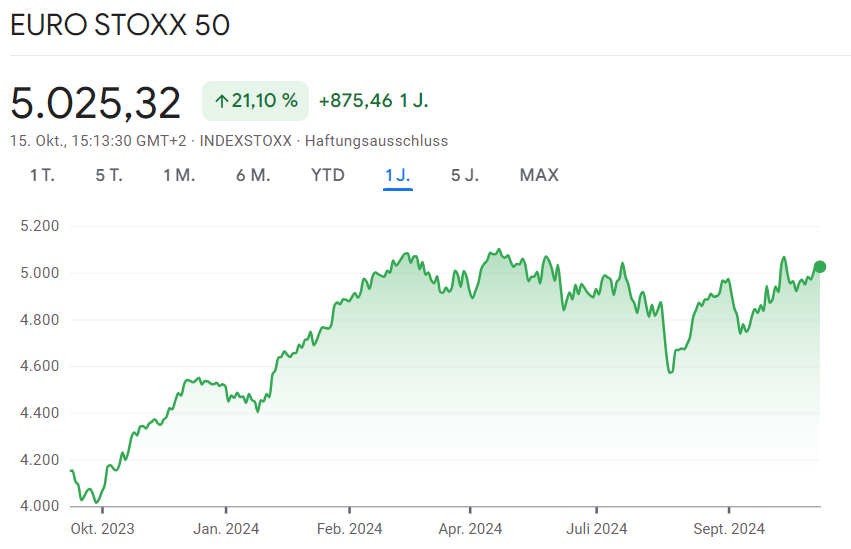This screenshot has height=549, width=851.
Task: Open the 1 M. chart range
Action: coord(179,175)
